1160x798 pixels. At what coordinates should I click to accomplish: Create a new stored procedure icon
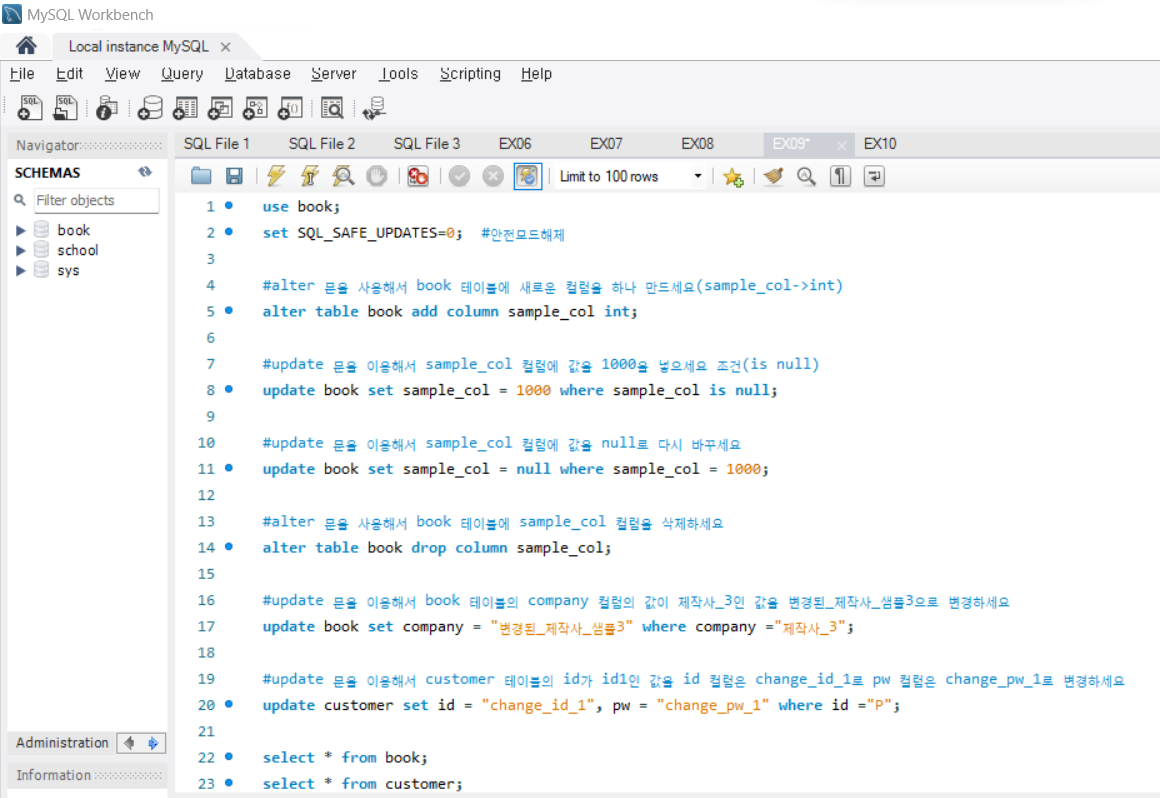(255, 108)
